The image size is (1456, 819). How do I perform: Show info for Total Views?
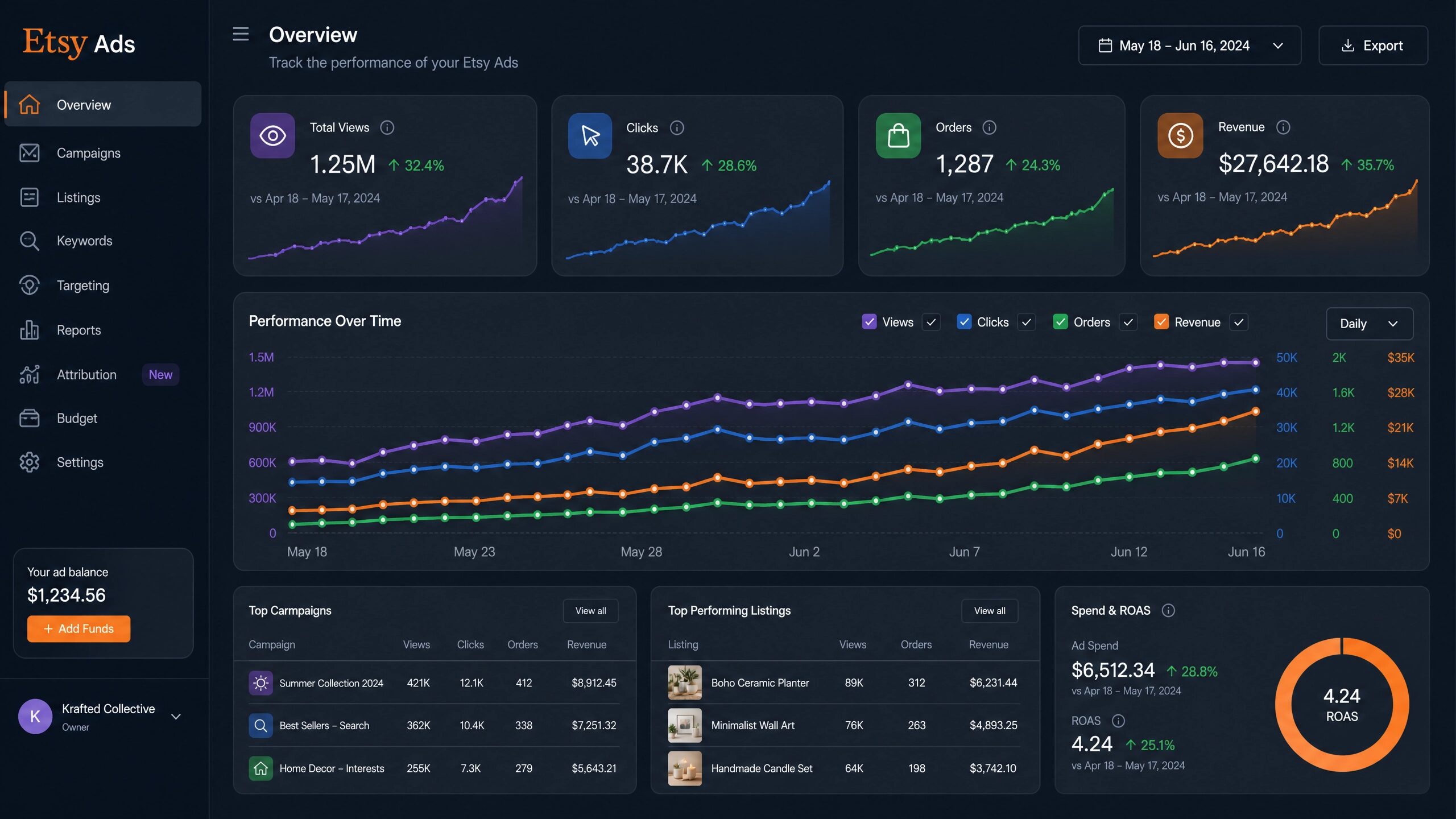pos(387,127)
